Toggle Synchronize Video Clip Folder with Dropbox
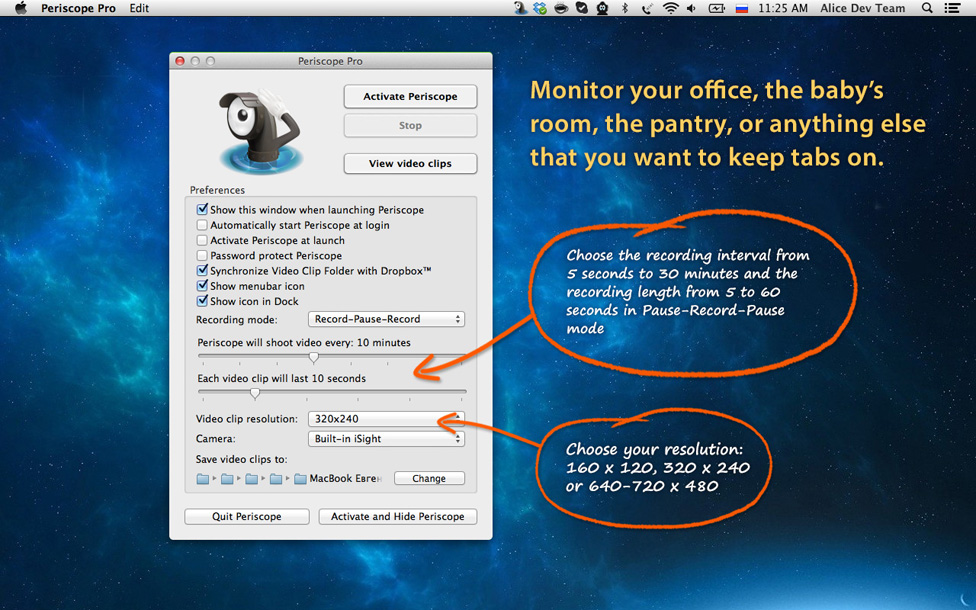 [202, 270]
